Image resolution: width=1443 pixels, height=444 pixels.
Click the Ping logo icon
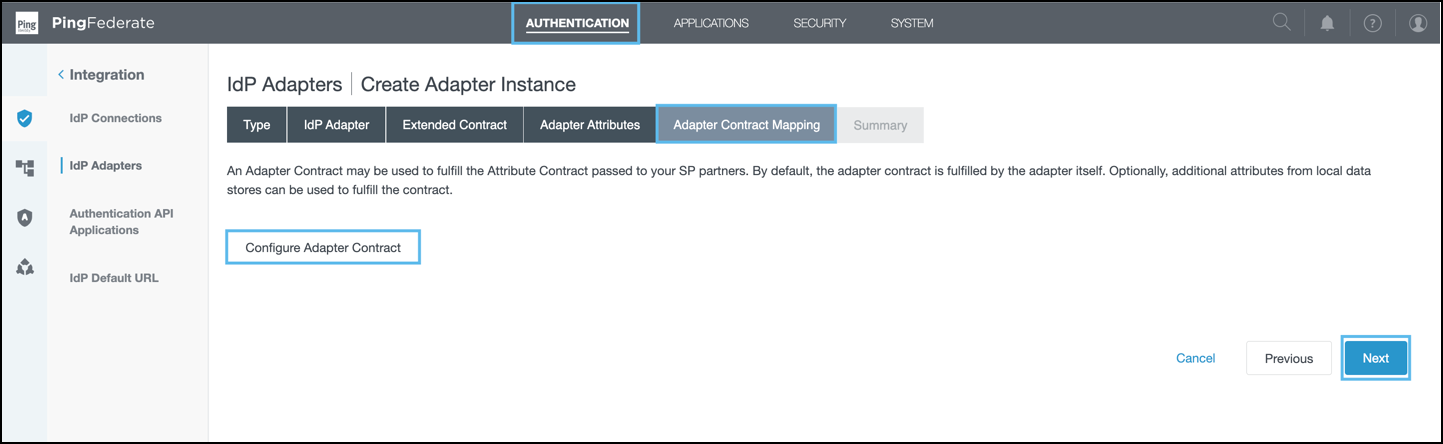tap(27, 23)
